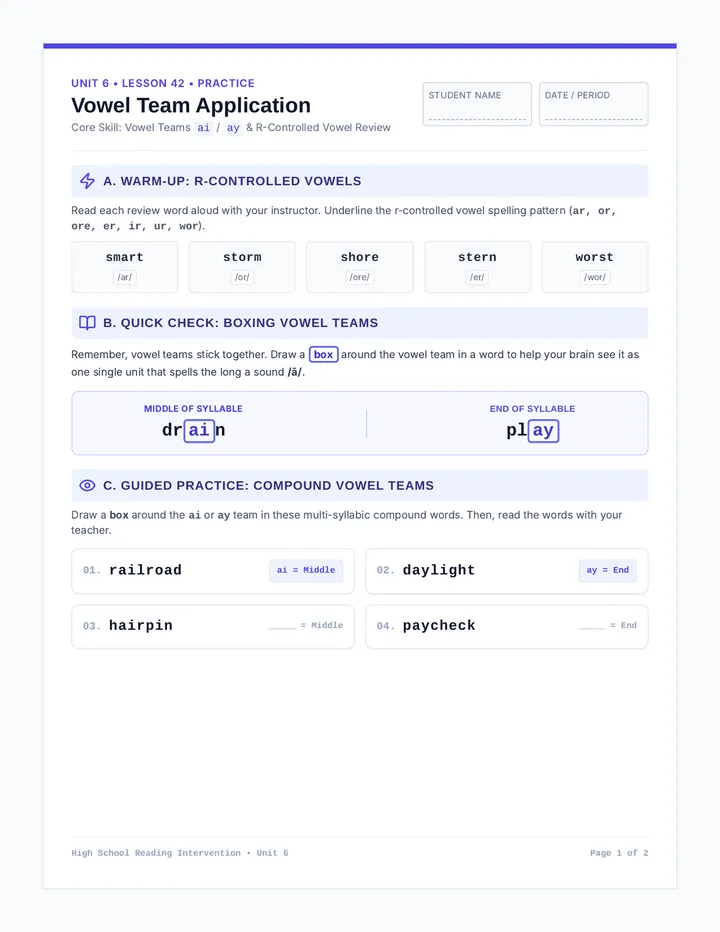Click the blank before '= End' for paycheck

[x=592, y=626]
